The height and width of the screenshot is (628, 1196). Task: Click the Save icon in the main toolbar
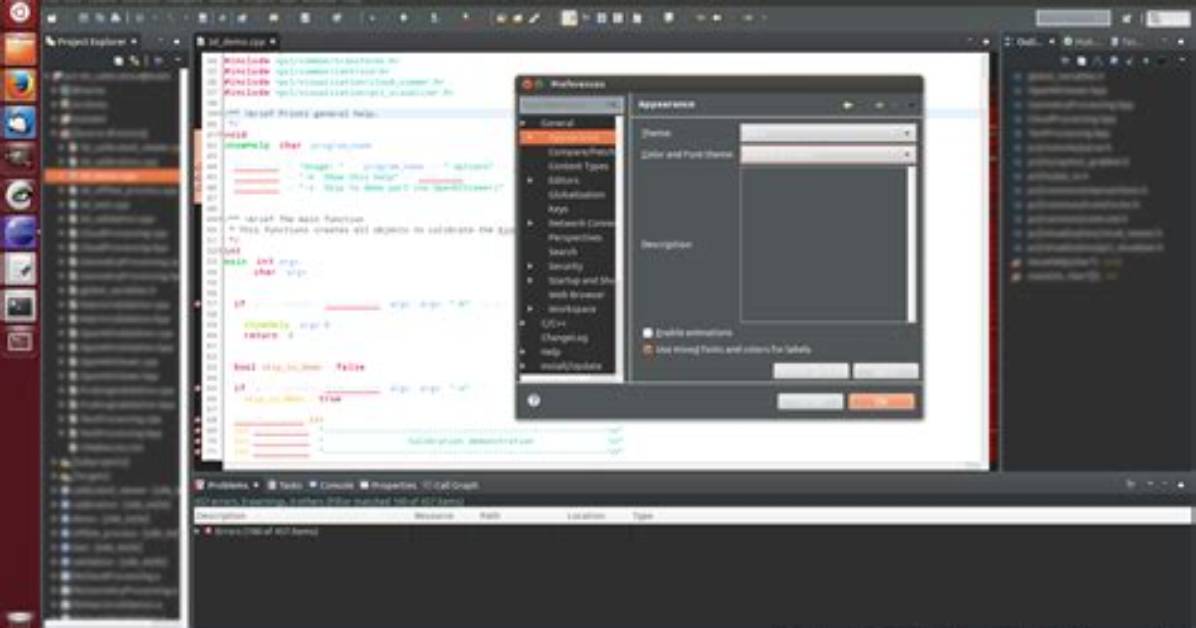[83, 18]
